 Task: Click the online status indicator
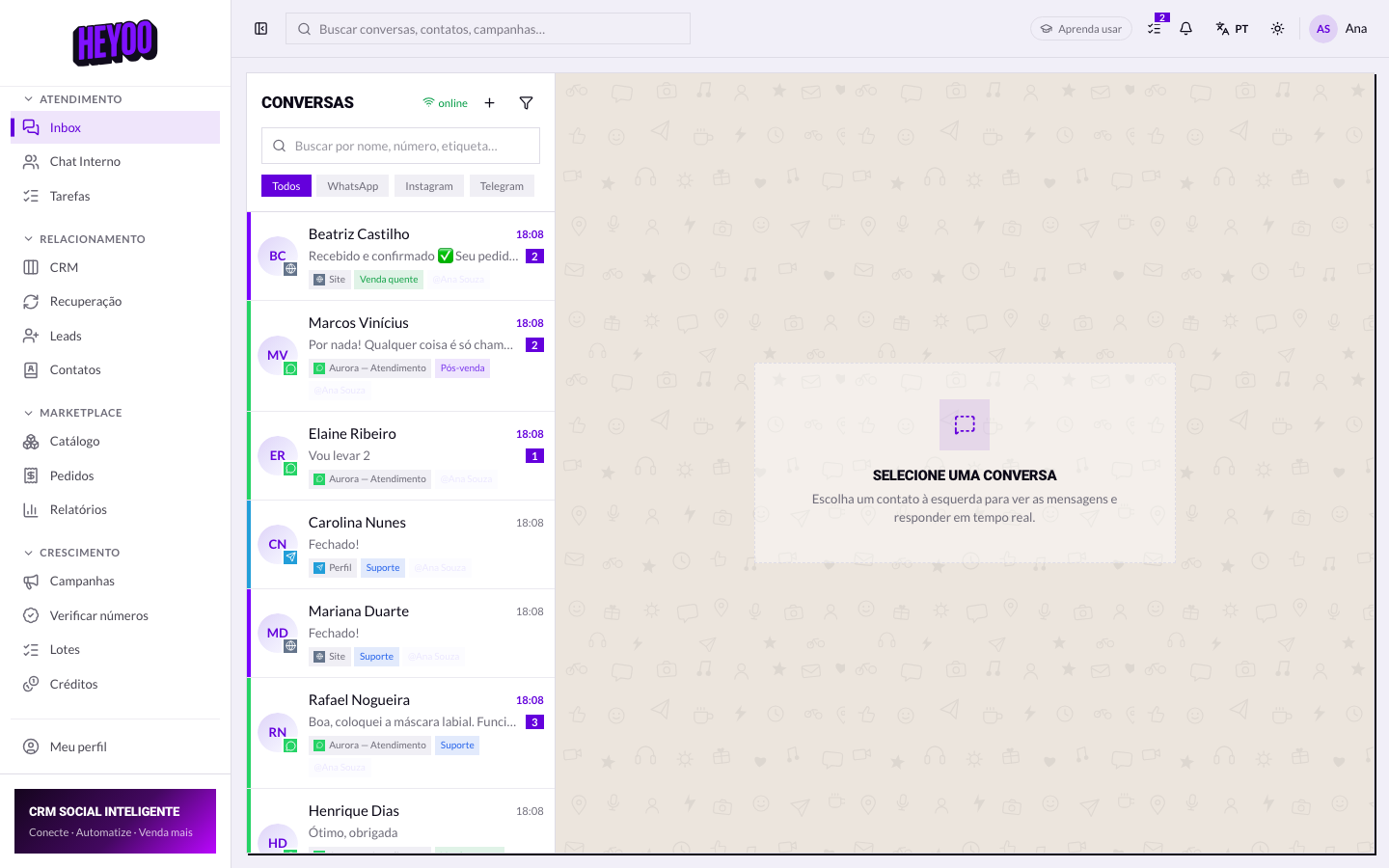445,103
